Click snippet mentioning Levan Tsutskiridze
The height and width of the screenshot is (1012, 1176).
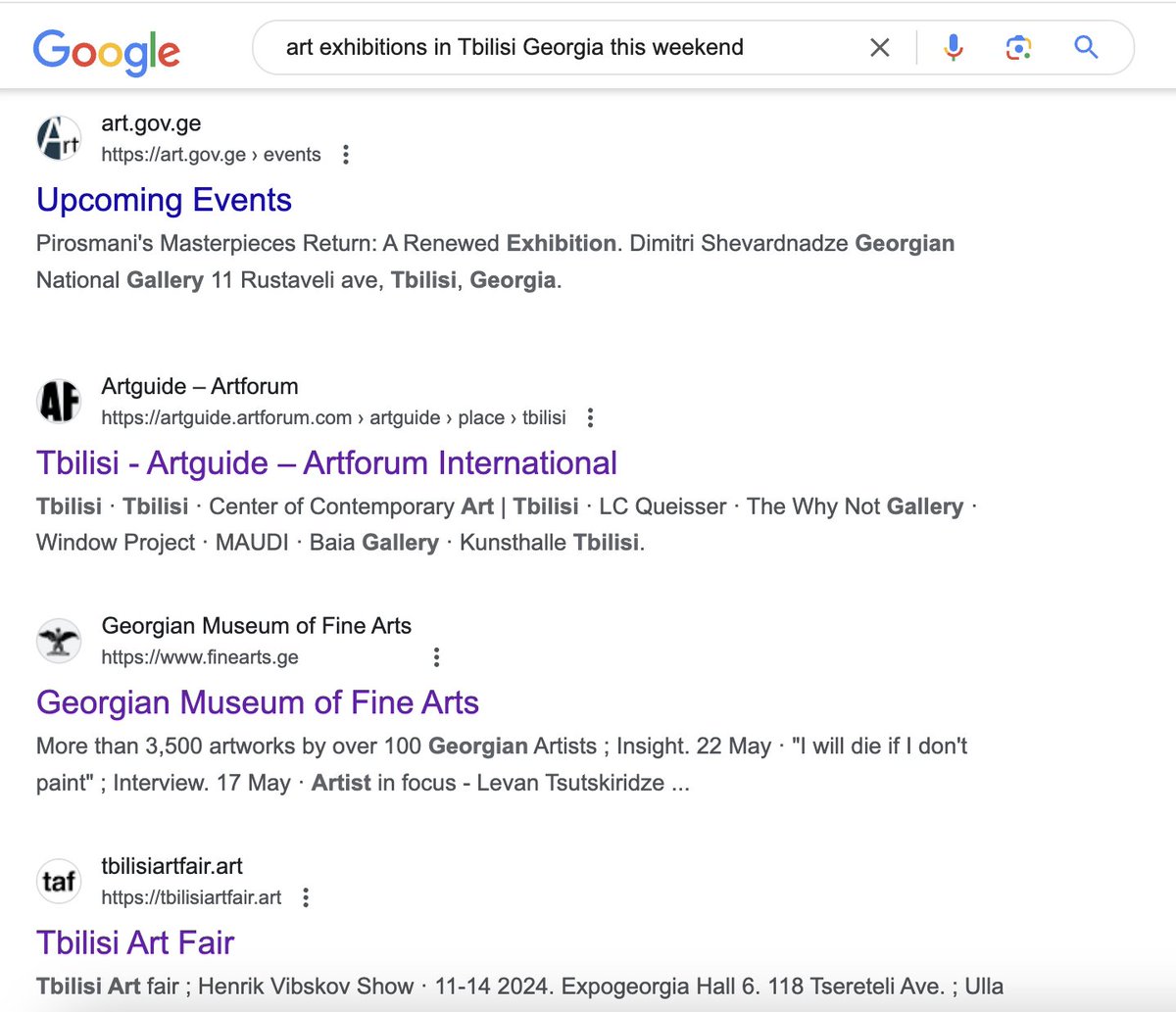(502, 764)
